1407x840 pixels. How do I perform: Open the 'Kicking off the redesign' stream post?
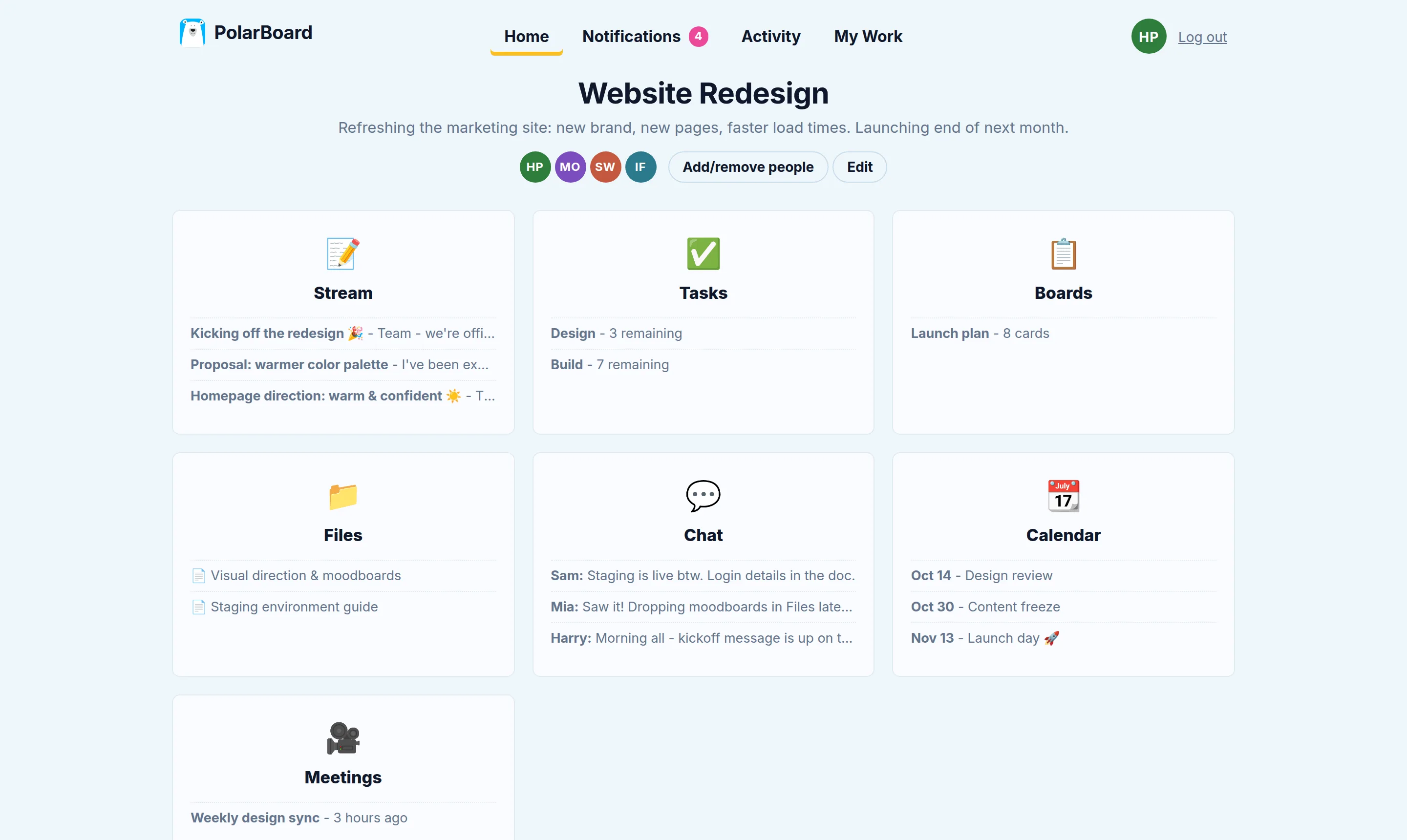click(342, 334)
